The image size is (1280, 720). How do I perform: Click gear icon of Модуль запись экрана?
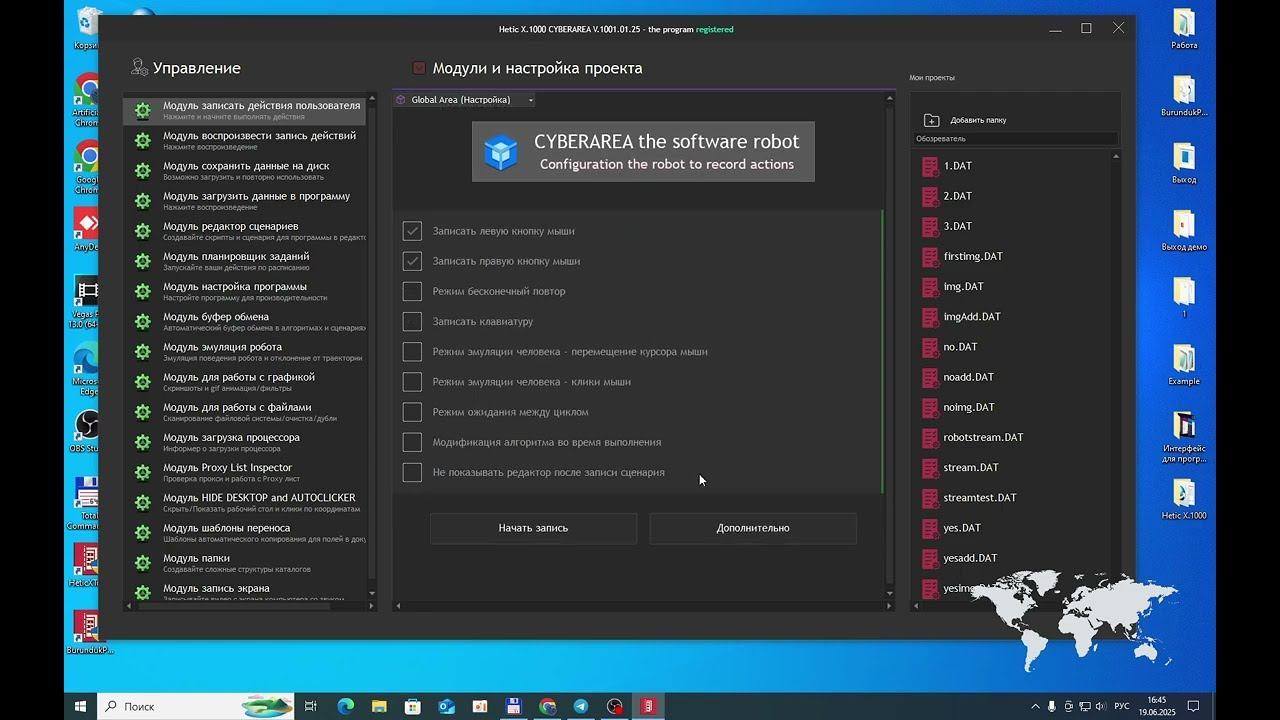143,592
